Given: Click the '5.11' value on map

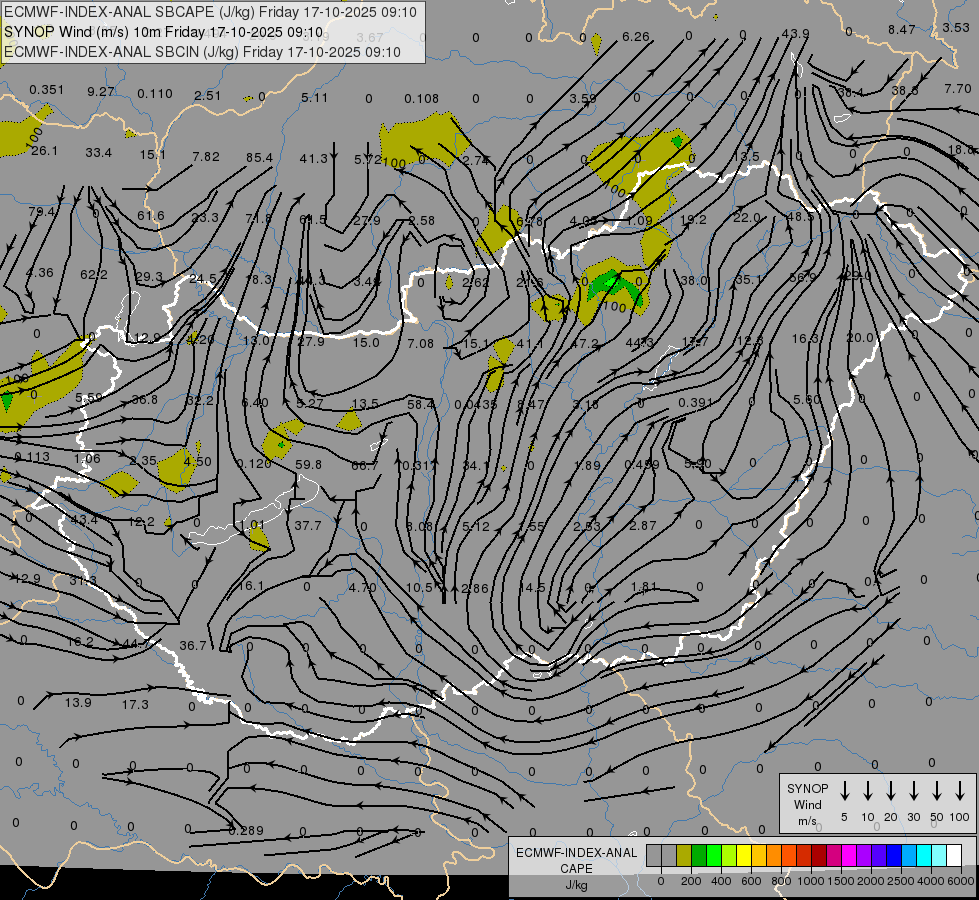Looking at the screenshot, I should pos(314,97).
